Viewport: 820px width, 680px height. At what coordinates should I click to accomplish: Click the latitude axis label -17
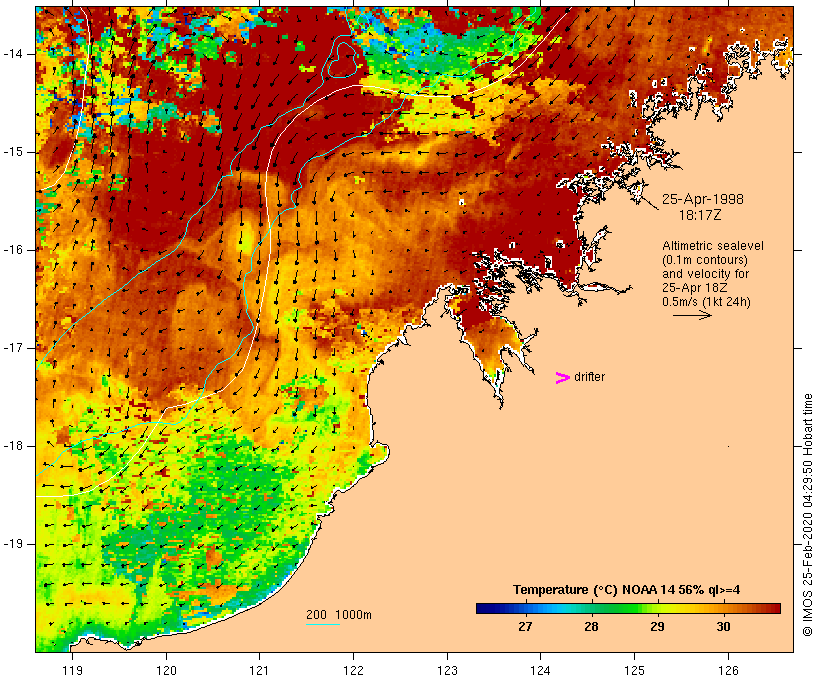tap(13, 348)
